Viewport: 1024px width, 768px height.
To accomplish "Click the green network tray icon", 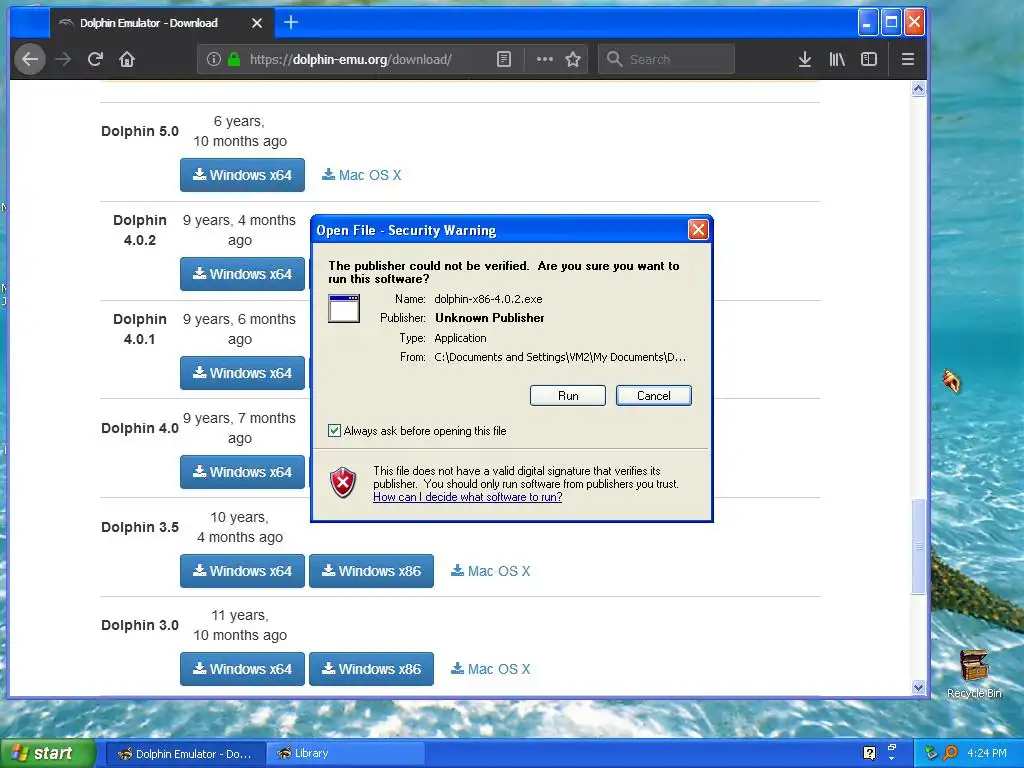I will click(x=931, y=753).
